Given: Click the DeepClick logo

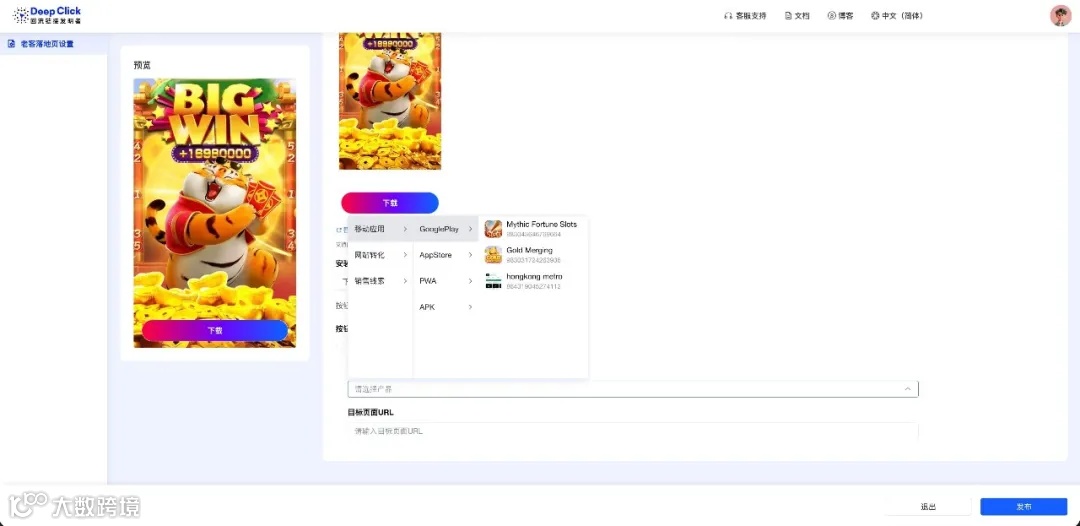Looking at the screenshot, I should click(47, 14).
